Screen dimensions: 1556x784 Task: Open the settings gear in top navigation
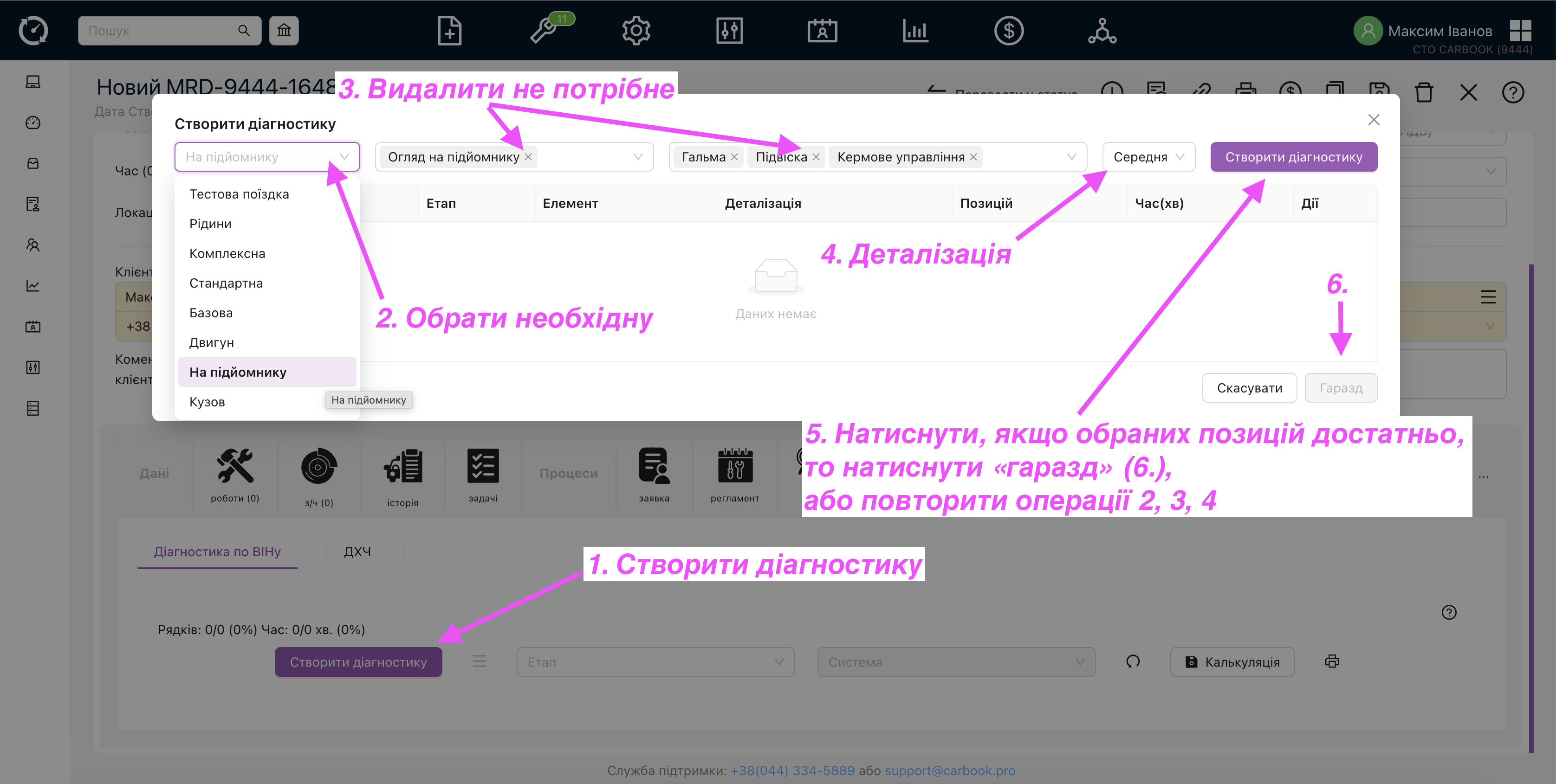point(636,31)
